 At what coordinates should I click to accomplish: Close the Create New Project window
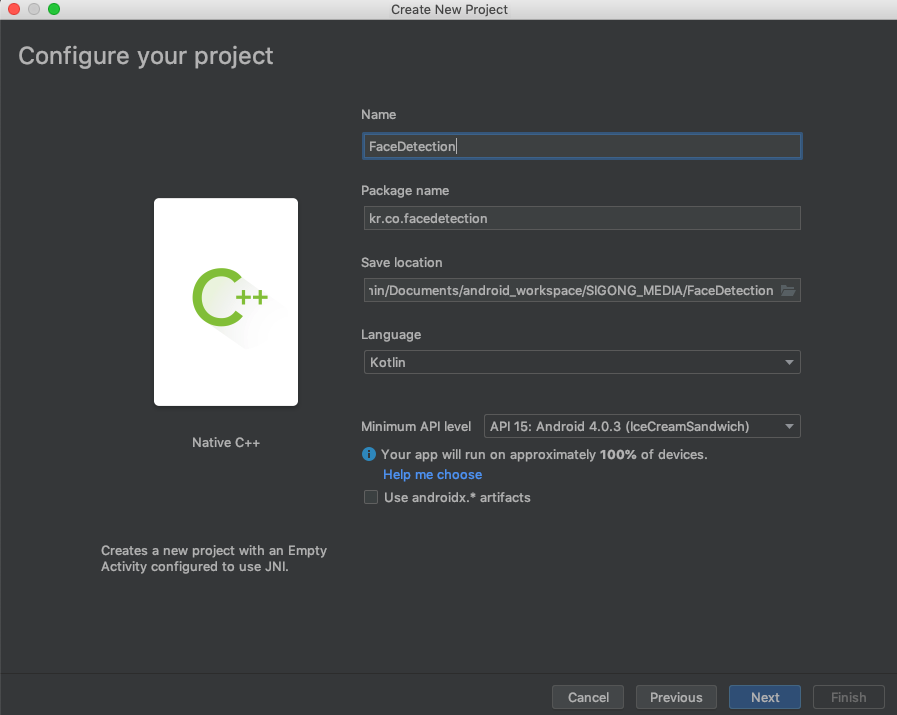click(x=14, y=9)
